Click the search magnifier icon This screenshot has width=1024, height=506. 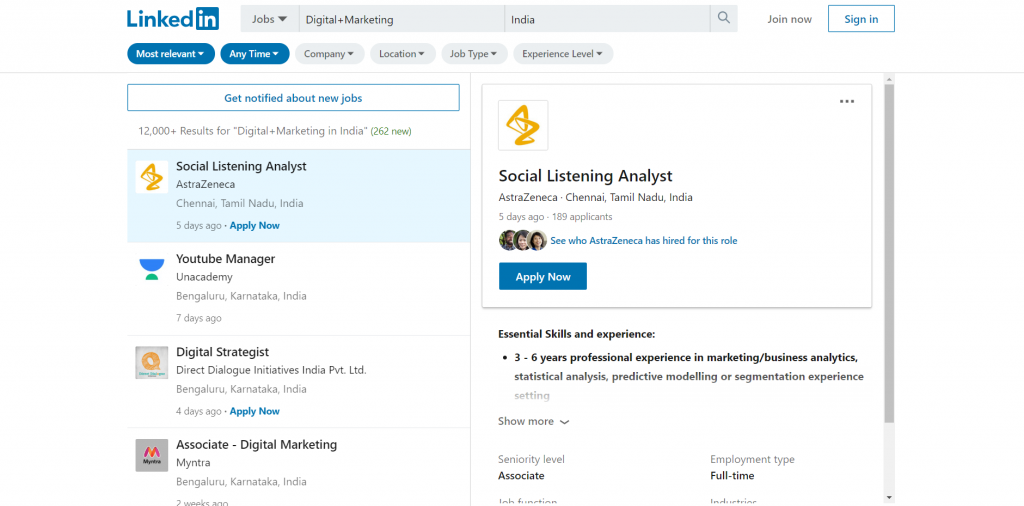(724, 18)
